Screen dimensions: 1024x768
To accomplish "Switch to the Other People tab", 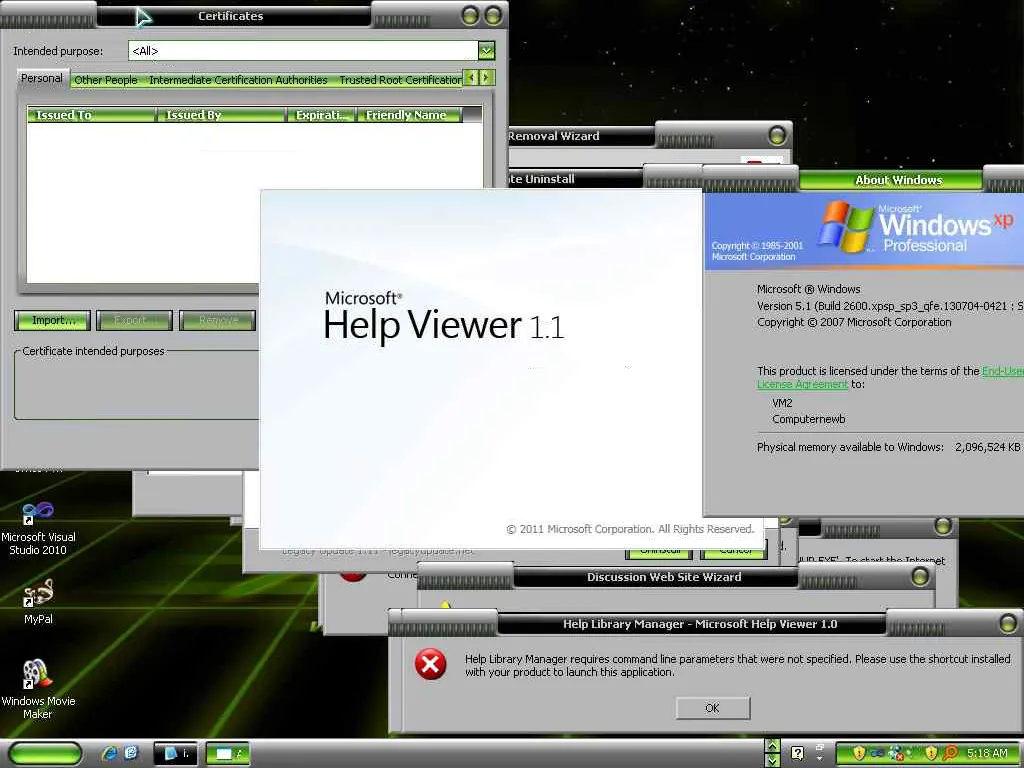I will click(x=106, y=80).
